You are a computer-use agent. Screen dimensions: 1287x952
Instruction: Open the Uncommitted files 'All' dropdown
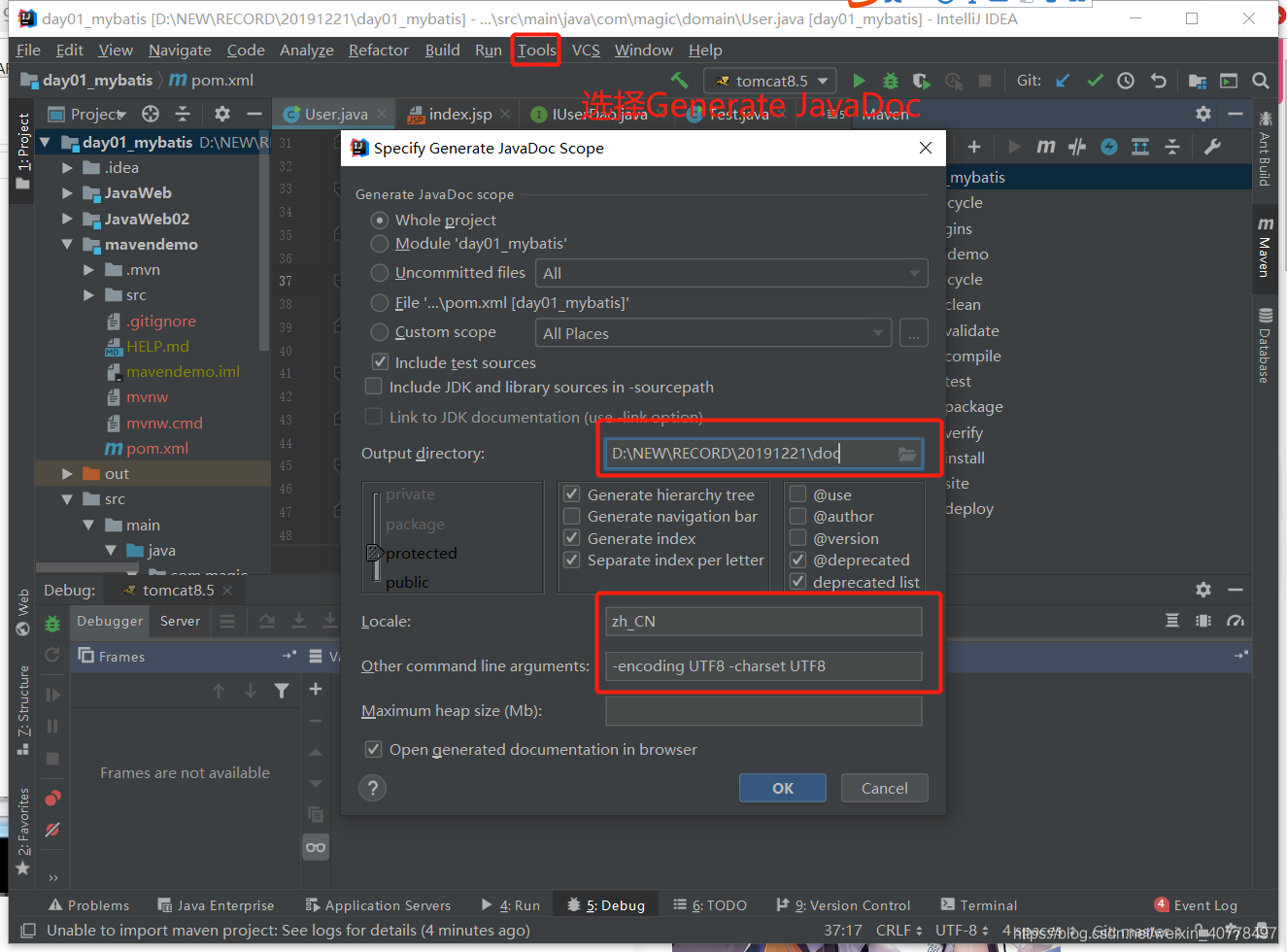tap(731, 273)
